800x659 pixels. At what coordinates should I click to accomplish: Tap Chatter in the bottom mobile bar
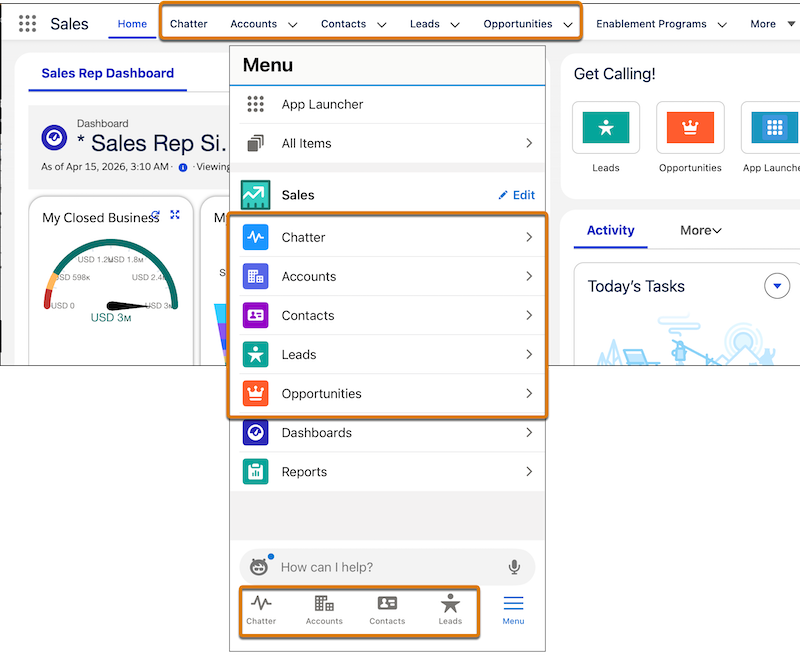point(261,610)
